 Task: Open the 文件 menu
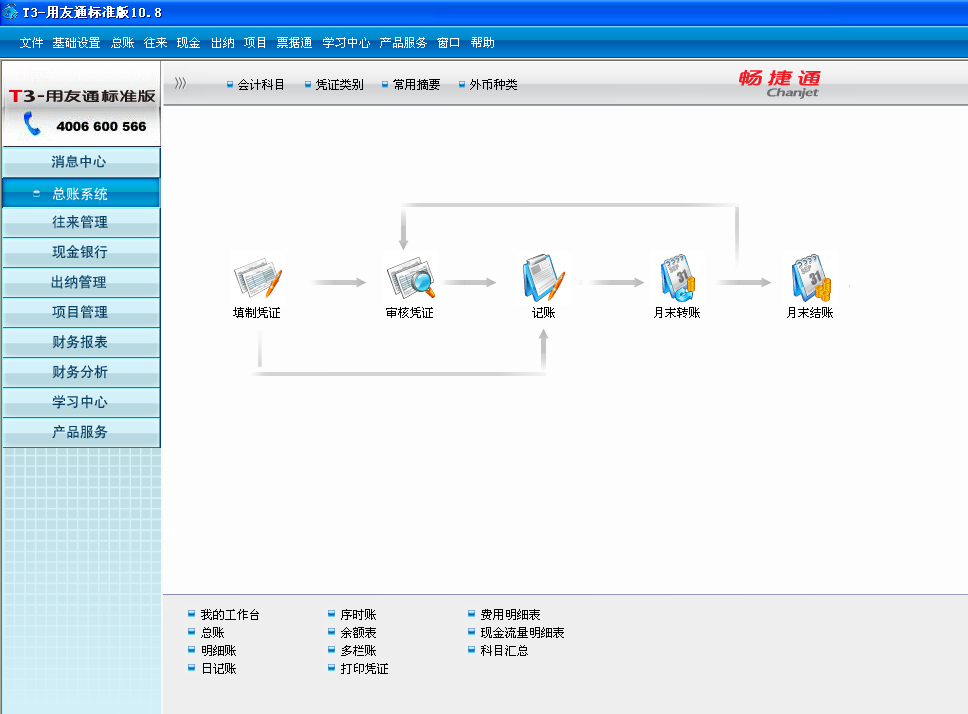point(31,43)
